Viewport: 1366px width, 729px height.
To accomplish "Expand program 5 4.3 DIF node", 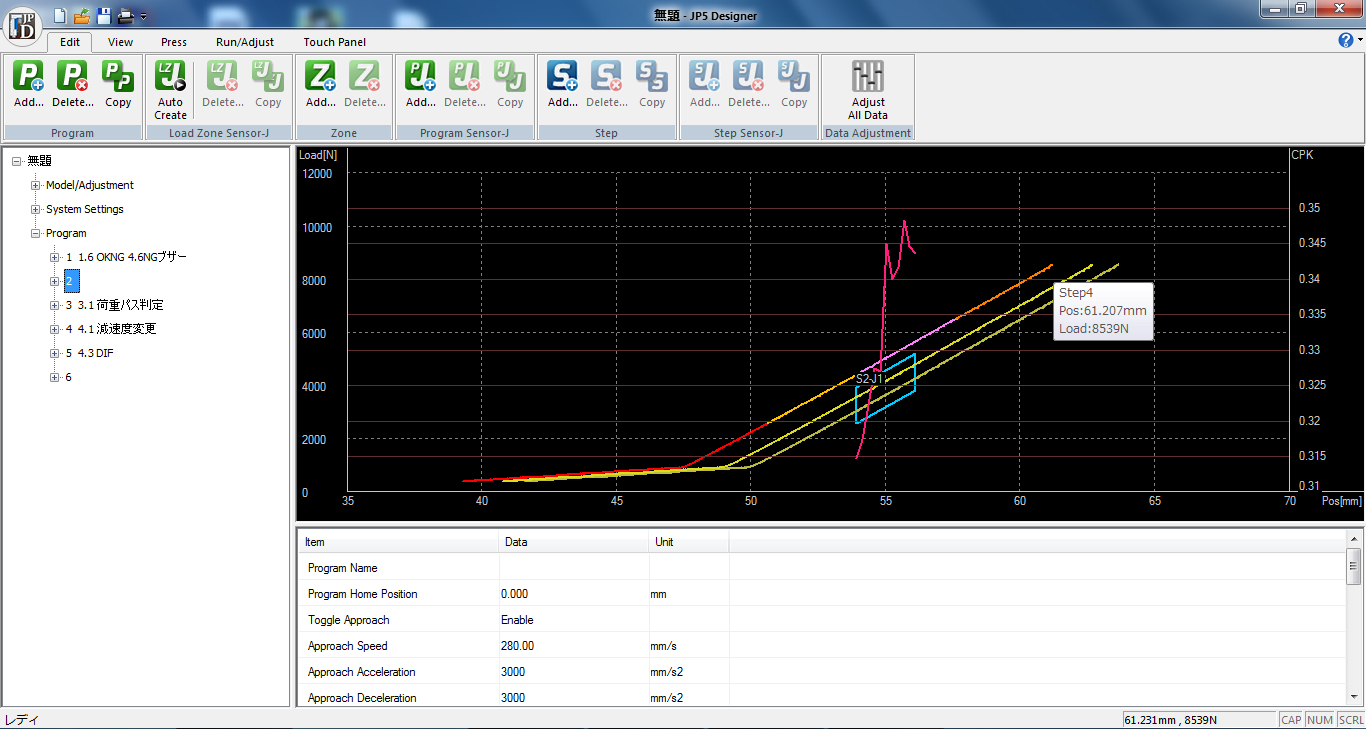I will pos(55,353).
